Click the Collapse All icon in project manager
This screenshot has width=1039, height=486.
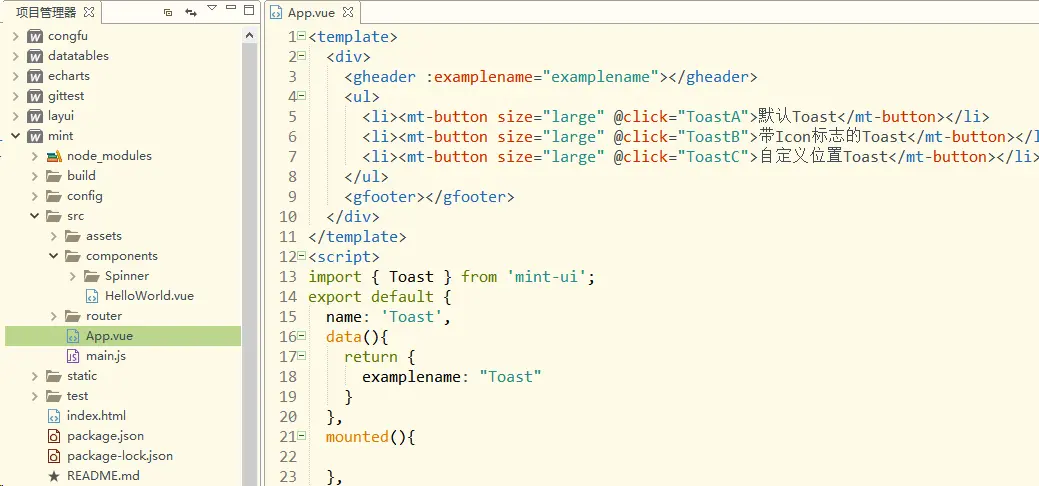point(168,12)
